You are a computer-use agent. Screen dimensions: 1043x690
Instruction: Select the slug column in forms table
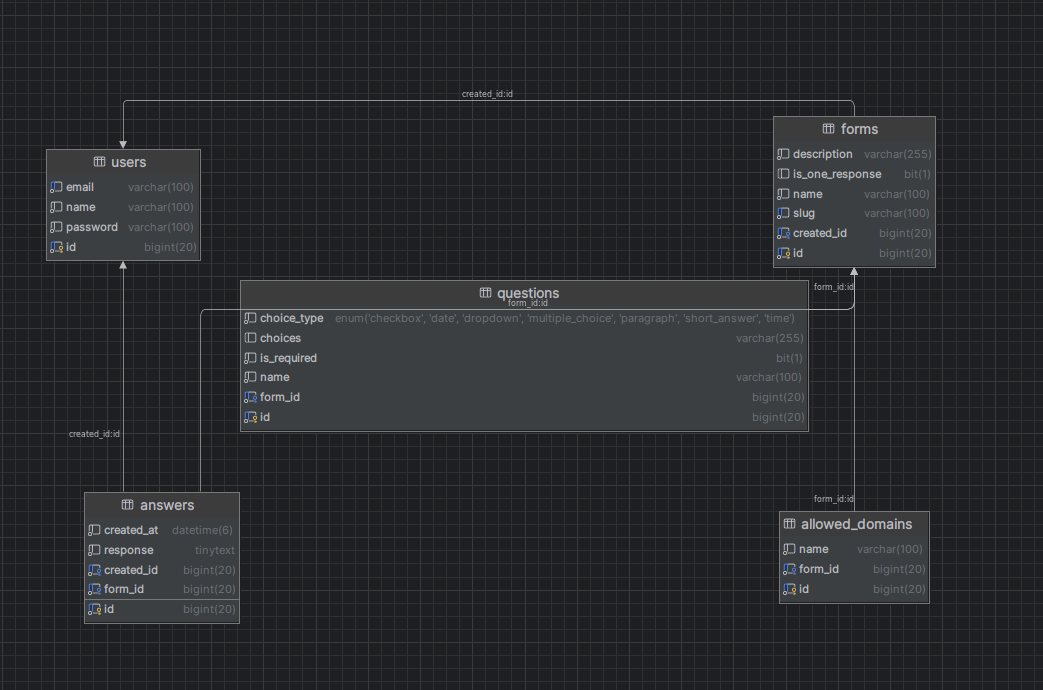click(x=803, y=213)
